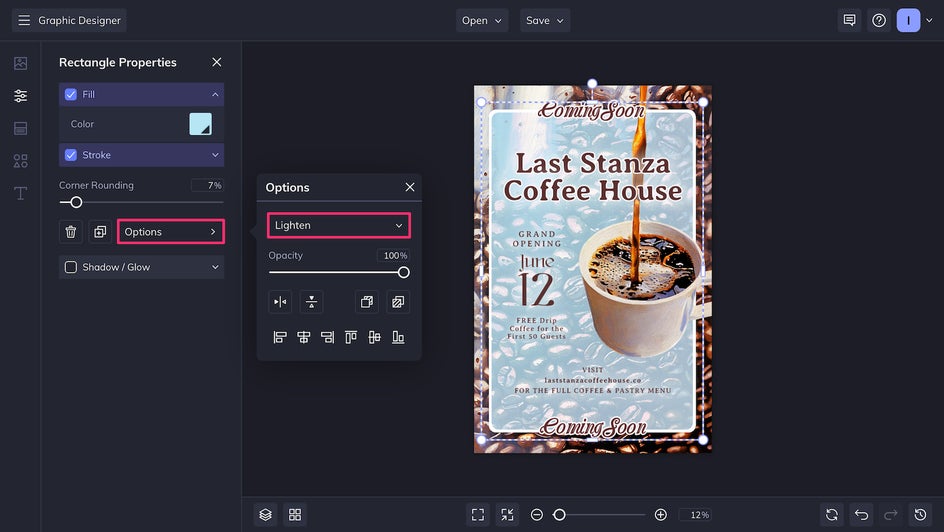Open the Customize sliders sidebar tab
The width and height of the screenshot is (944, 532).
click(x=20, y=96)
